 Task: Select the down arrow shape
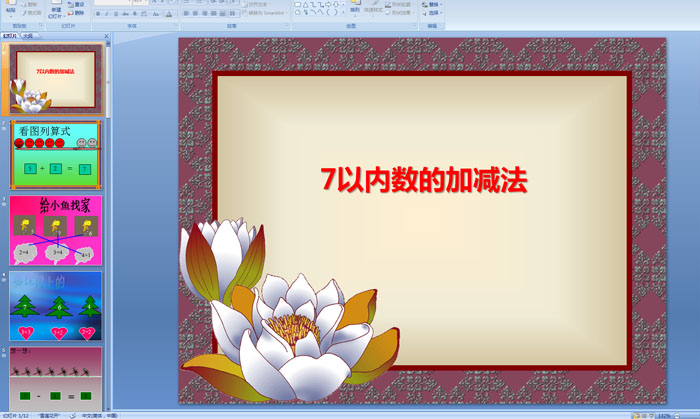[x=336, y=4]
